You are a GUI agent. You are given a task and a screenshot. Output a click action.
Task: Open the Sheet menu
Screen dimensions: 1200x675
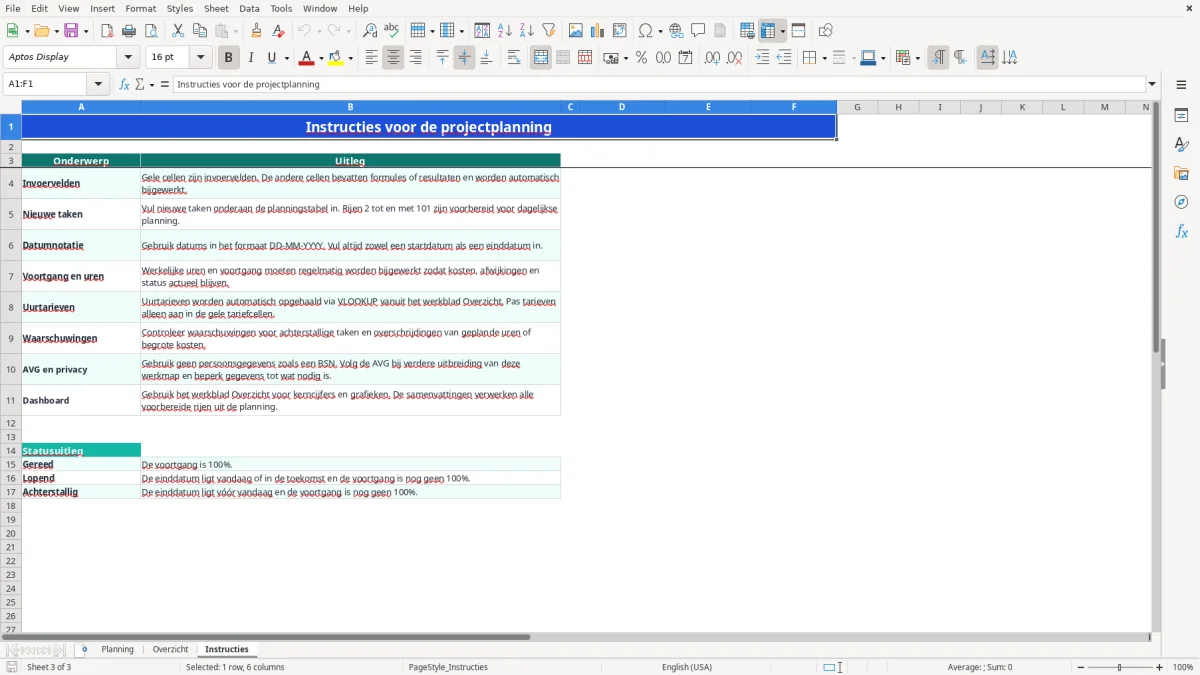216,8
